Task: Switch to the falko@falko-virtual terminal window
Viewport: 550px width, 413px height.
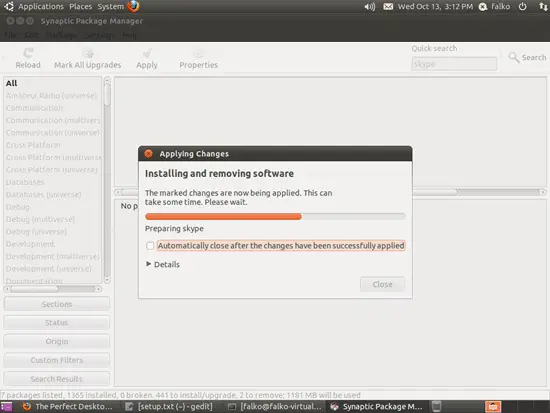Action: [x=275, y=407]
